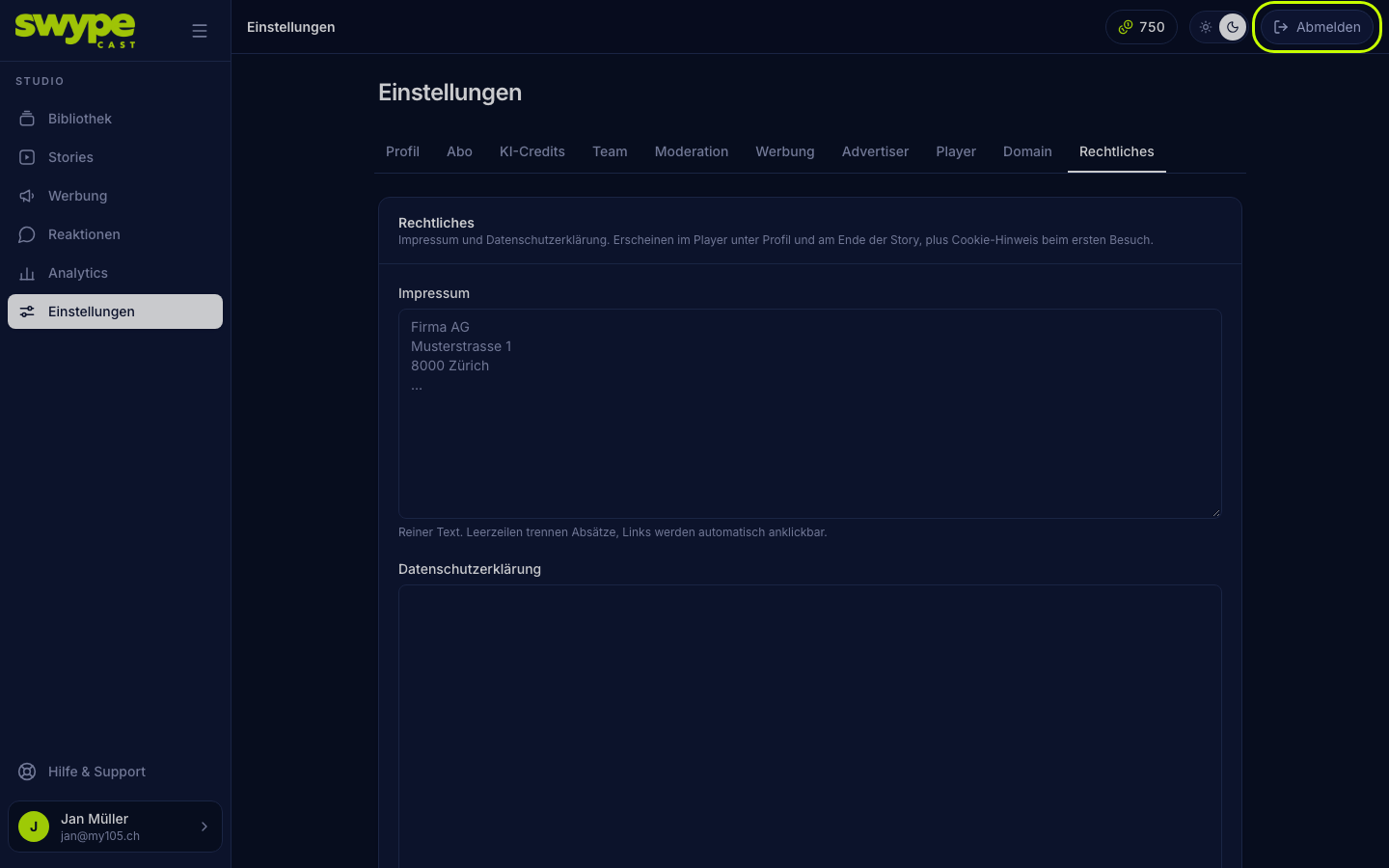Open Hilfe & Support link
The height and width of the screenshot is (868, 1389).
coord(115,772)
